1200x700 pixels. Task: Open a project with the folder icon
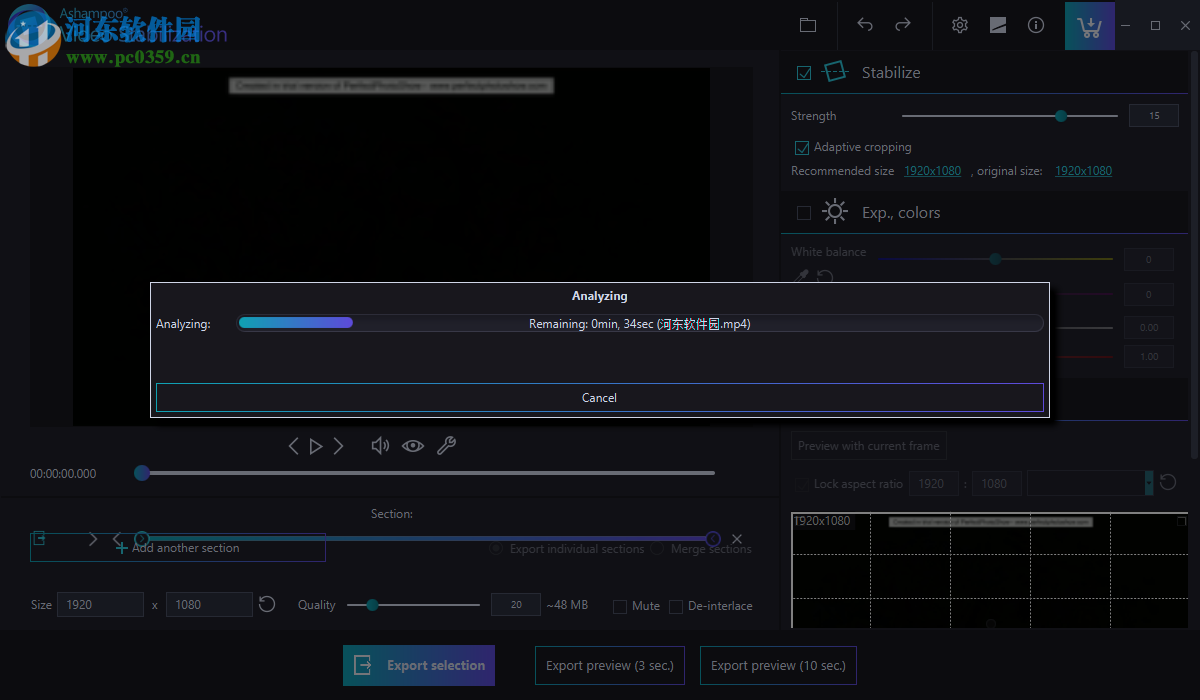pyautogui.click(x=808, y=25)
